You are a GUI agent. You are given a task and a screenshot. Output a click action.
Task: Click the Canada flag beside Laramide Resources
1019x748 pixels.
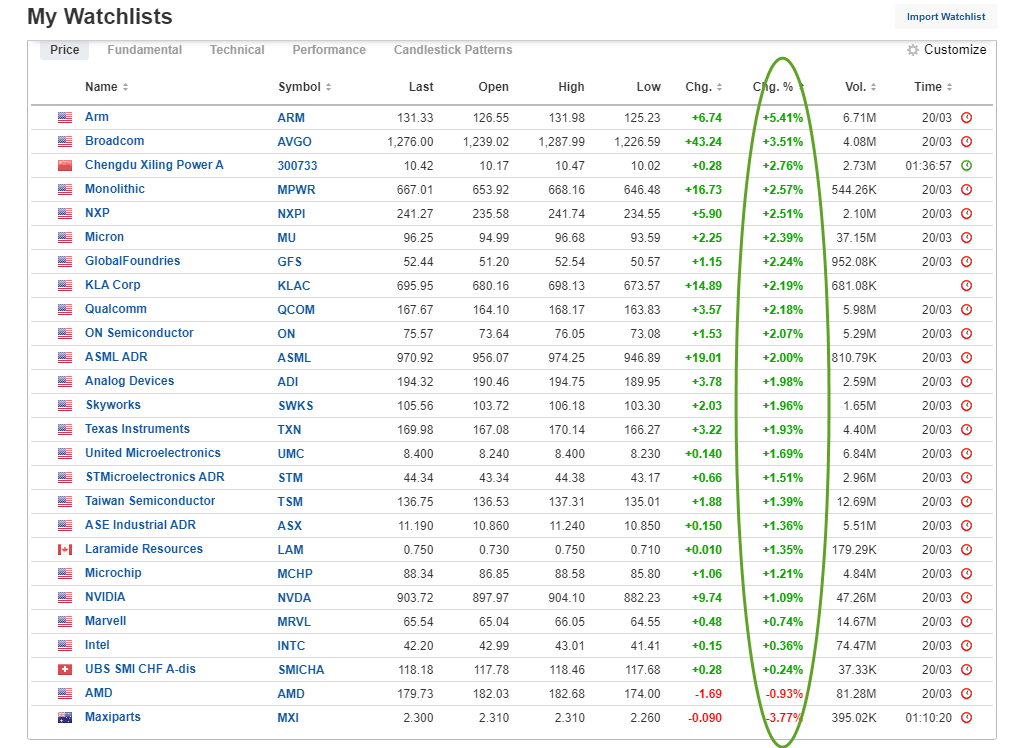click(x=65, y=550)
